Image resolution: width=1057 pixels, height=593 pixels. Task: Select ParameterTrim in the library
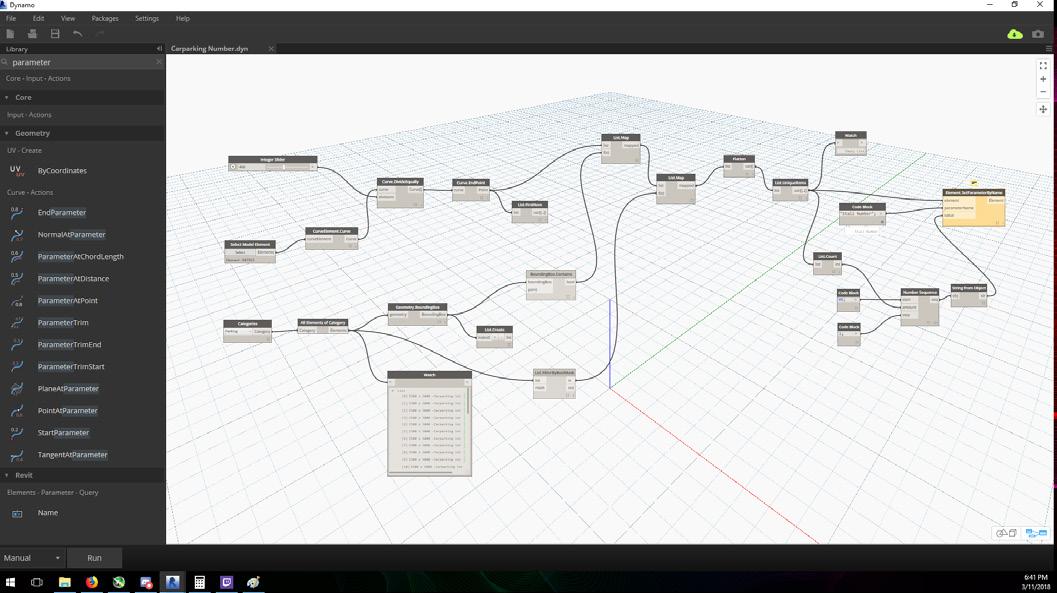pos(63,323)
